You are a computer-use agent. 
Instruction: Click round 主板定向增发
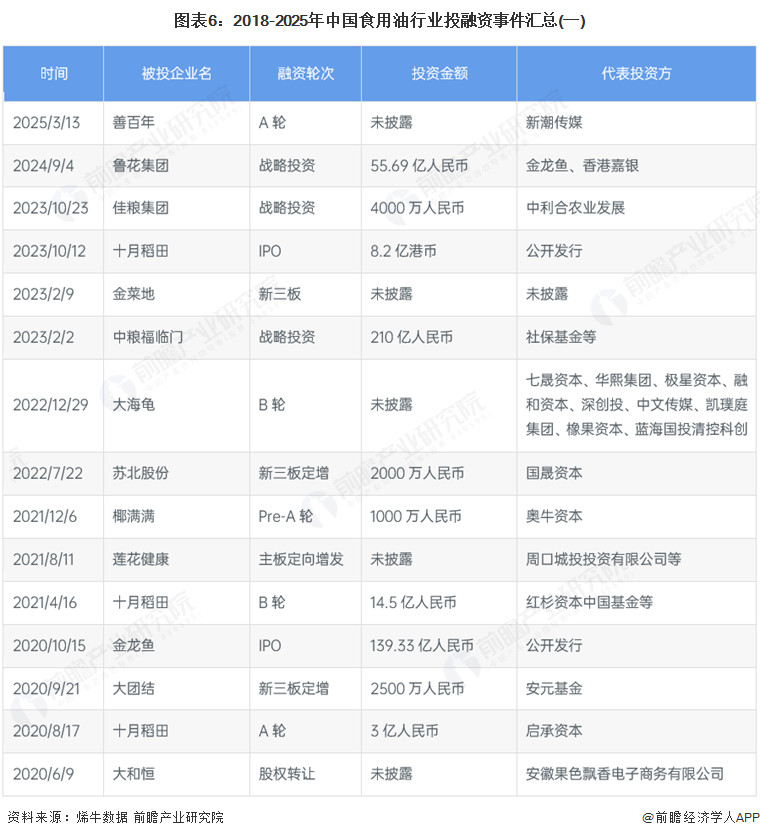point(301,560)
